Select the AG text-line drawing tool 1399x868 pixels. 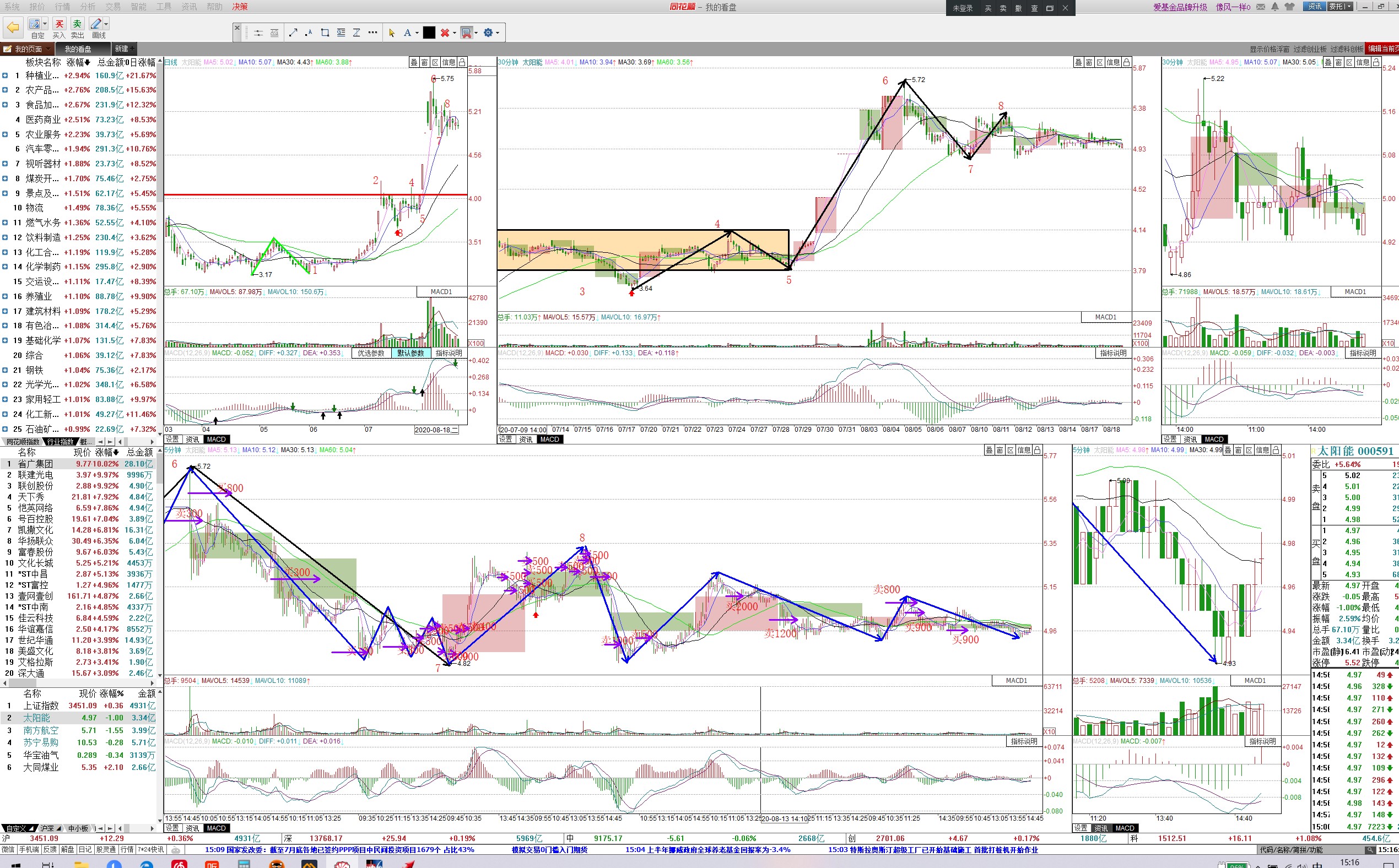[274, 32]
